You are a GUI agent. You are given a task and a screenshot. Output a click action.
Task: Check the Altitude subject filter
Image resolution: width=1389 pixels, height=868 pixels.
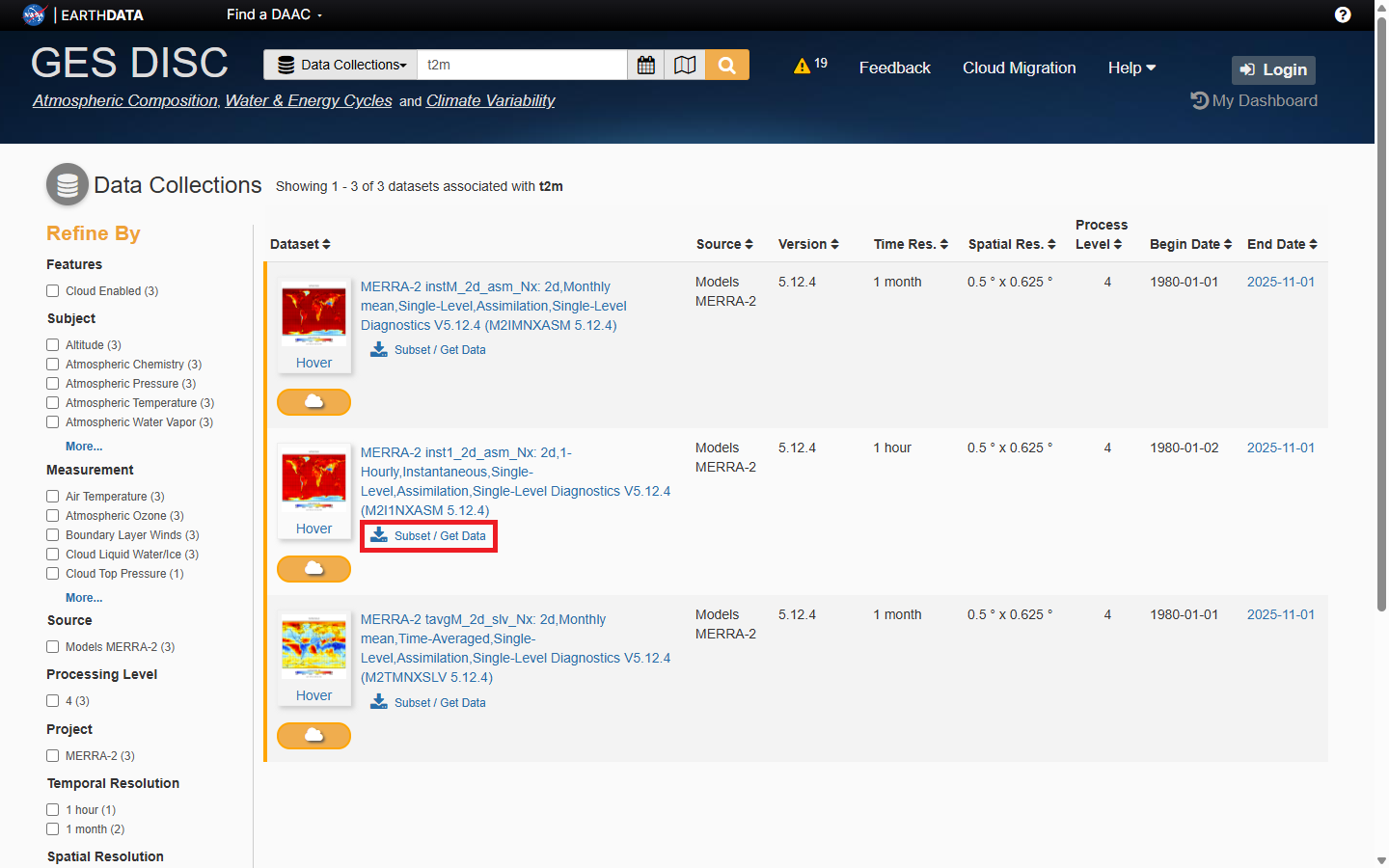tap(53, 344)
